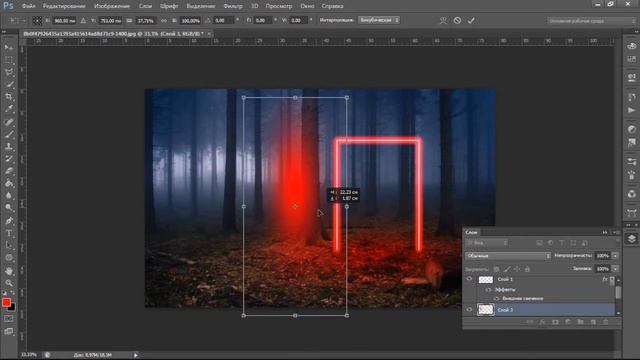Toggle the width-height link in options bar
This screenshot has height=360, width=640.
click(164, 20)
